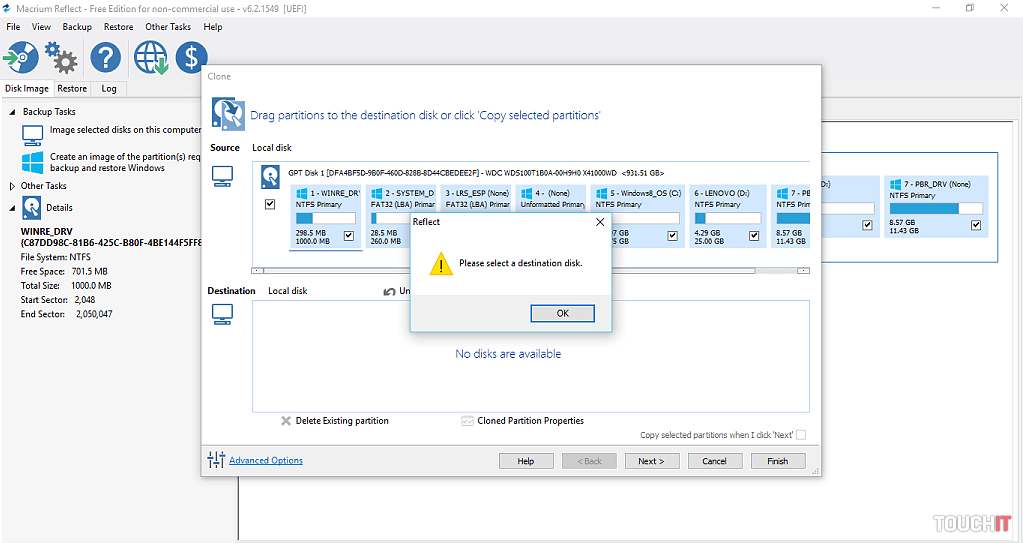This screenshot has width=1023, height=543.
Task: Click the globe update download icon
Action: tap(151, 58)
